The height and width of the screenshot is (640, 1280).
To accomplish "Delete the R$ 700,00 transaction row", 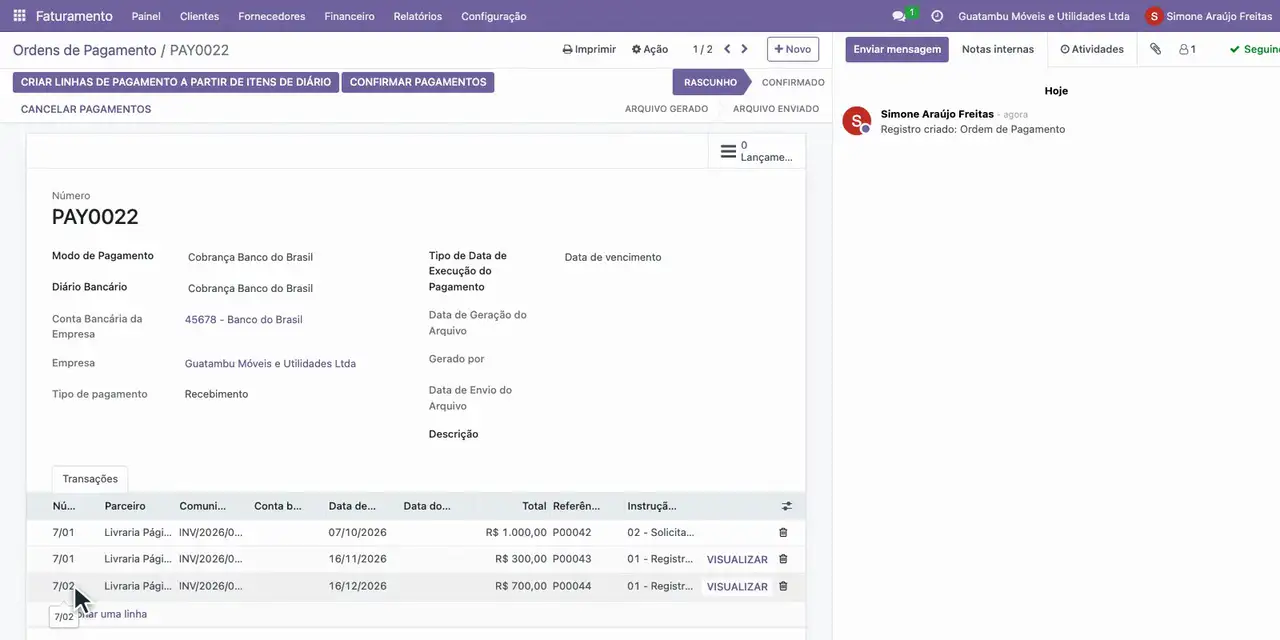I will 783,586.
